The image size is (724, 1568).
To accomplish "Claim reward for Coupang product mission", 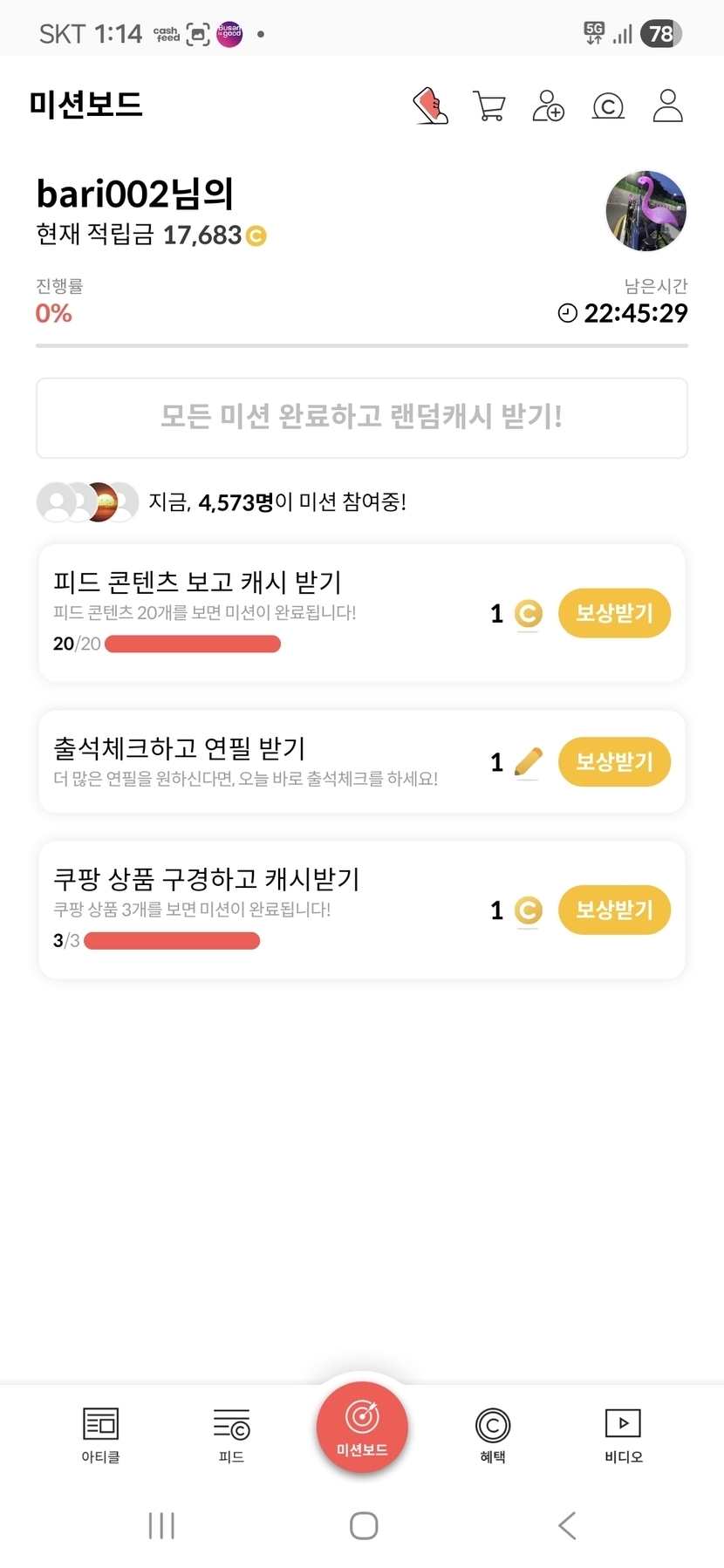I will pyautogui.click(x=614, y=910).
